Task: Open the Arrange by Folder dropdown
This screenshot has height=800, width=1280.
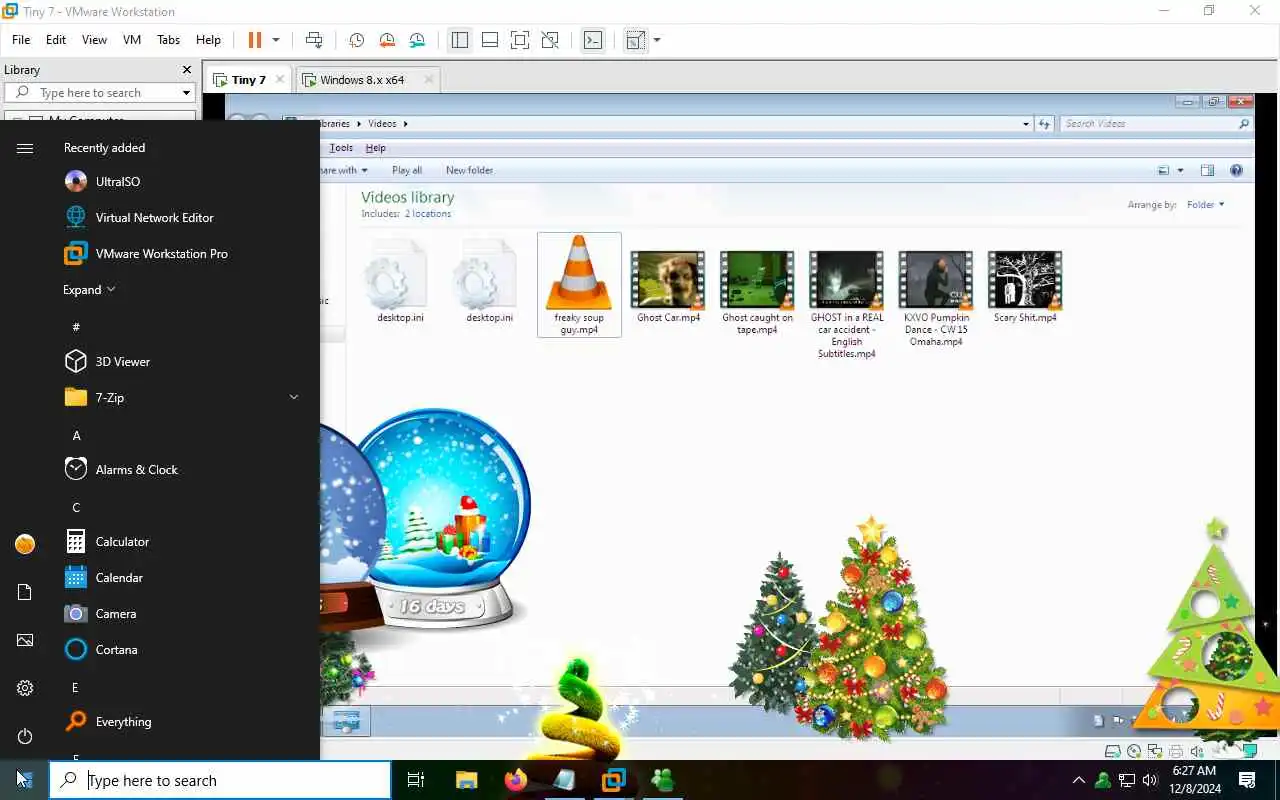Action: click(1205, 205)
